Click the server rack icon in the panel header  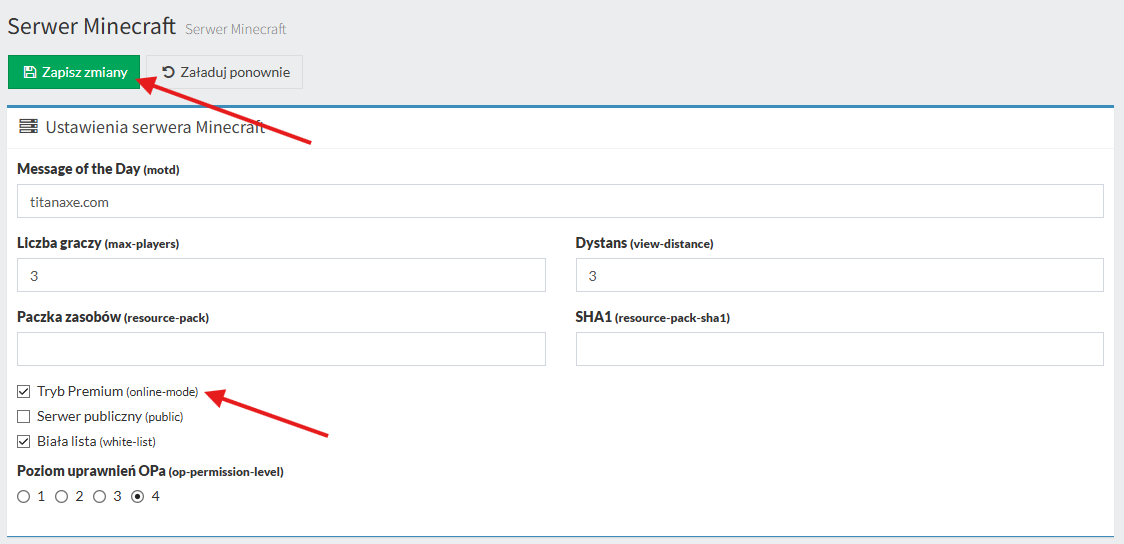[x=28, y=127]
